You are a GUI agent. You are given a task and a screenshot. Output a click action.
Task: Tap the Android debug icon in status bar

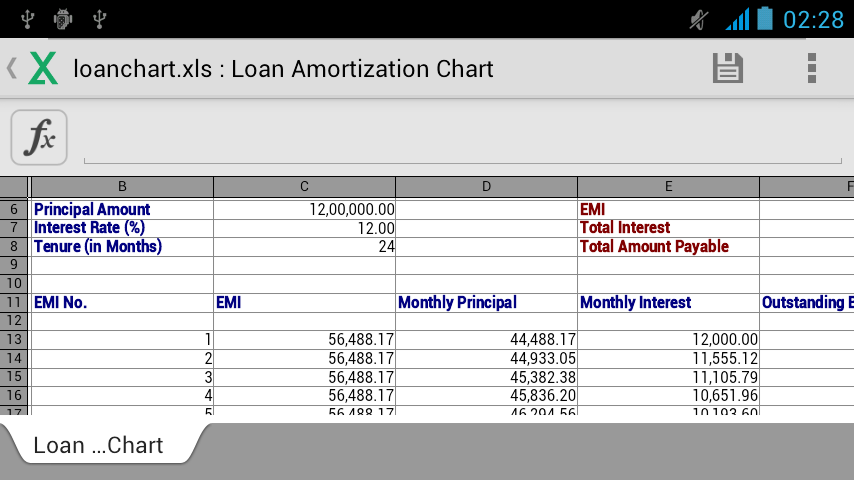tap(63, 19)
